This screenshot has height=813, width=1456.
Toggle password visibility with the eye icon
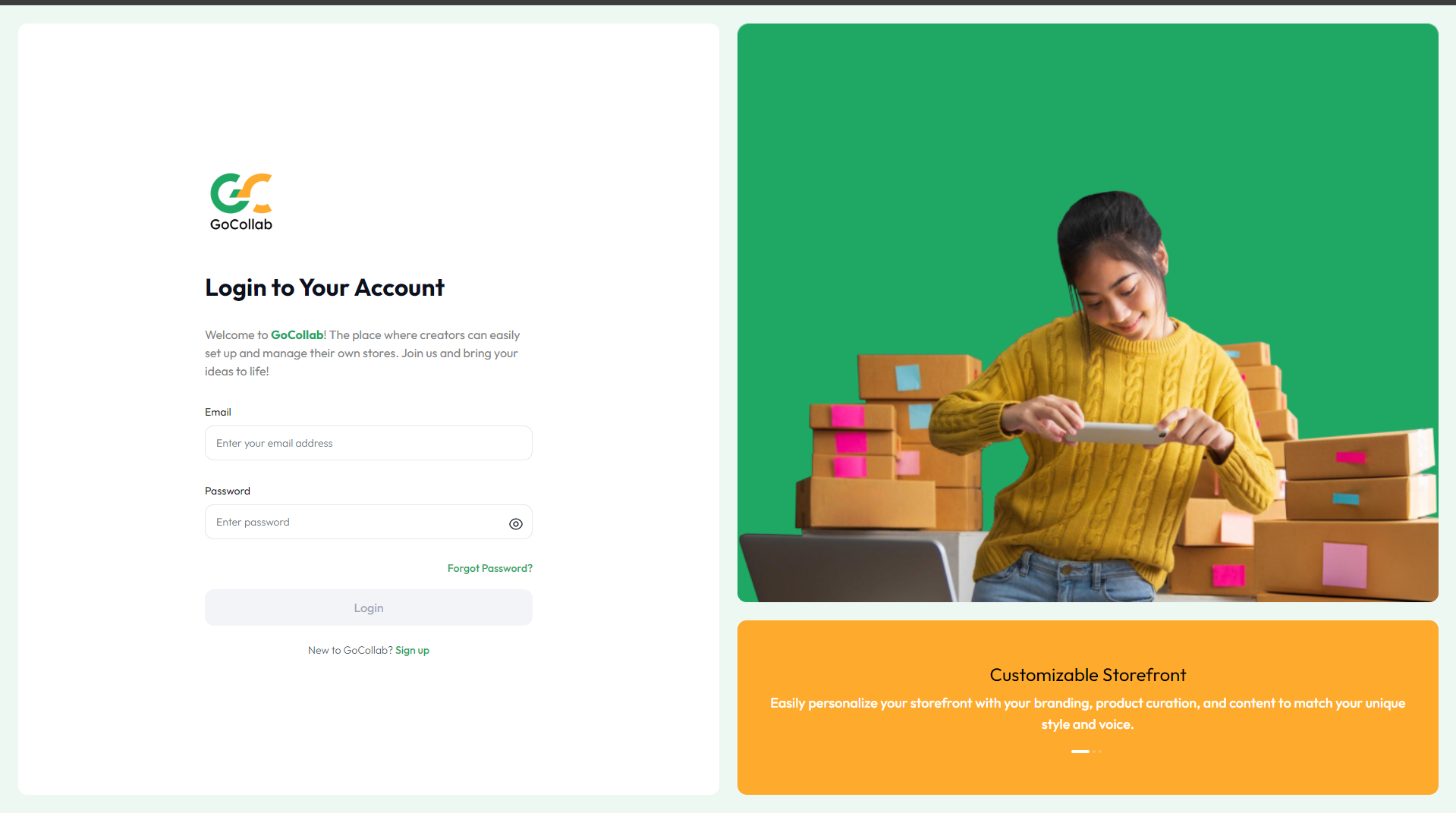pos(516,523)
